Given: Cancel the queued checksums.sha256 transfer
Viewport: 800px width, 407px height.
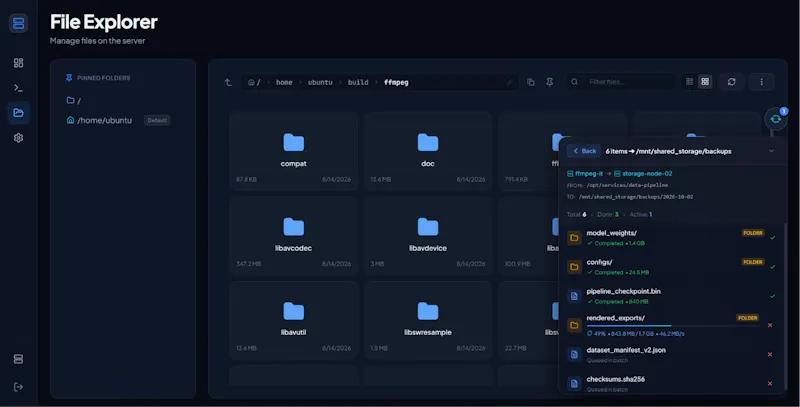Looking at the screenshot, I should click(770, 384).
